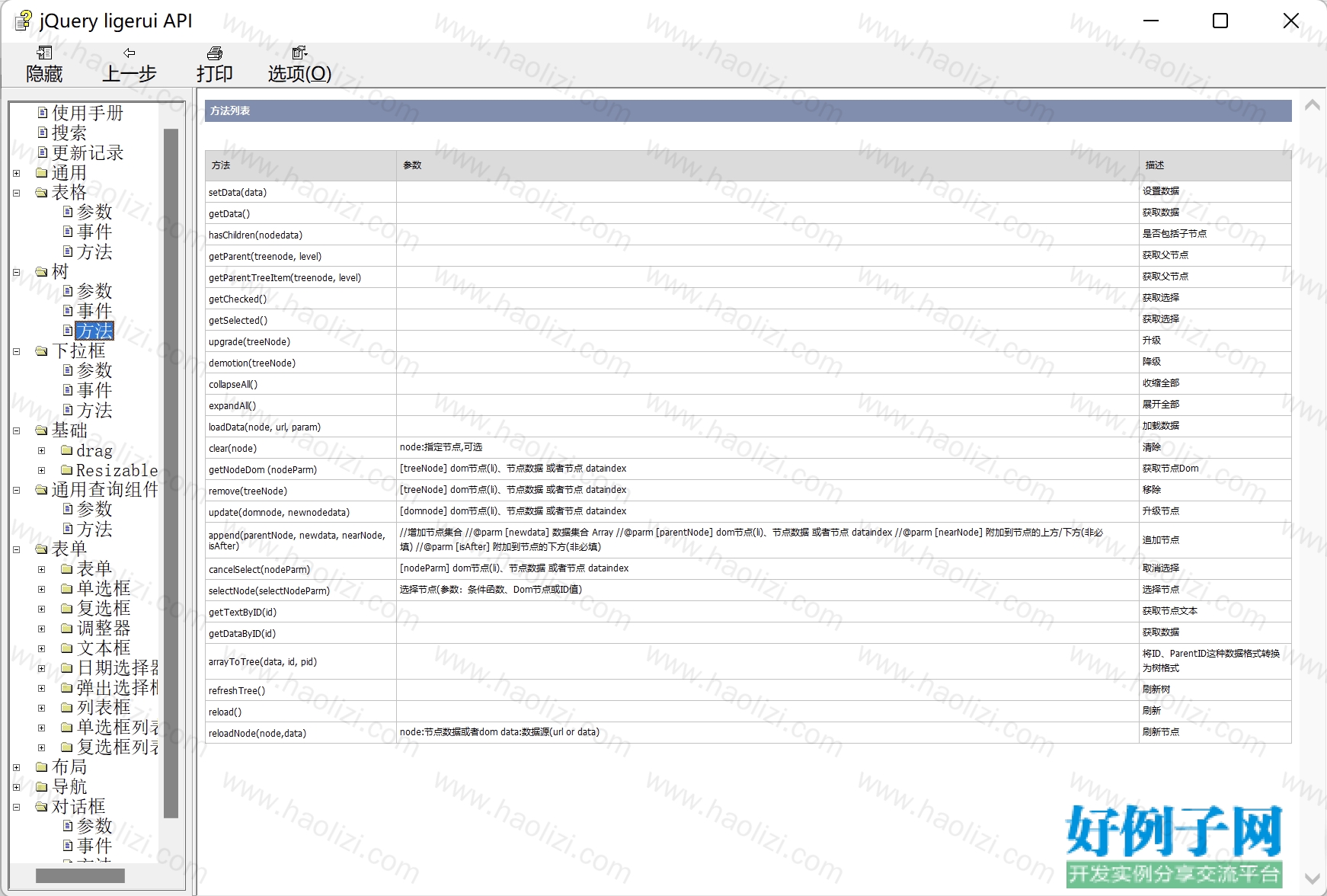Click the 隐藏 (Hide) toolbar button
The height and width of the screenshot is (896, 1327).
tap(44, 64)
